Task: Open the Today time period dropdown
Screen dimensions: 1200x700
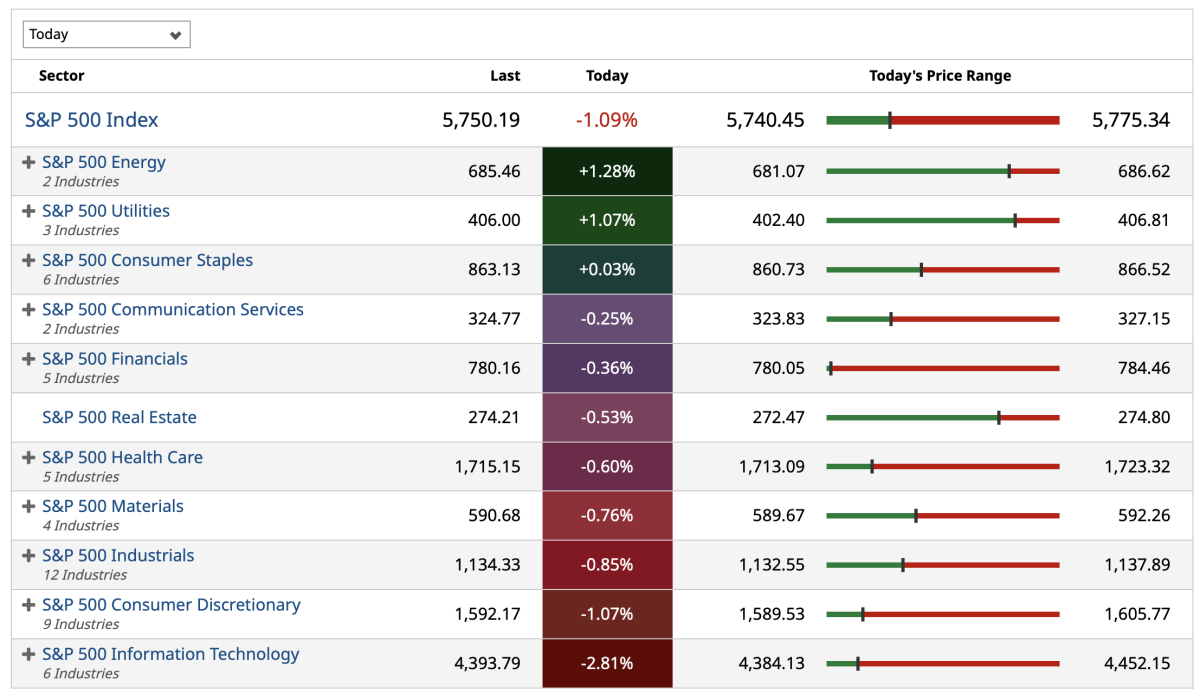Action: tap(106, 35)
